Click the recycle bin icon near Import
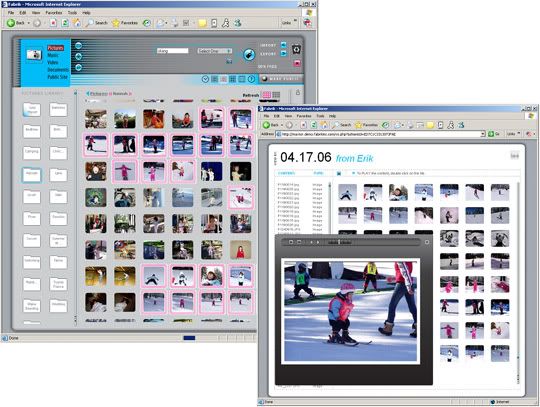The width and height of the screenshot is (540, 407). point(297,49)
